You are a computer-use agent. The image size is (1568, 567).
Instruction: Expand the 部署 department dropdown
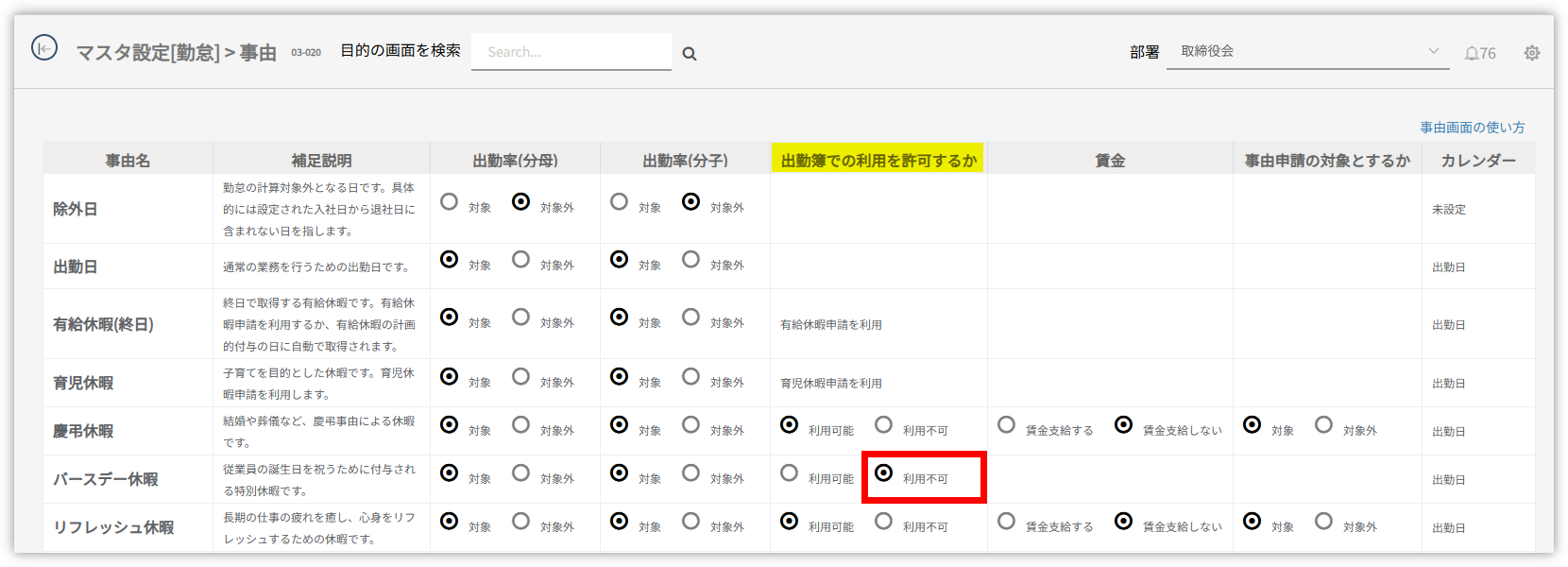[x=1307, y=51]
